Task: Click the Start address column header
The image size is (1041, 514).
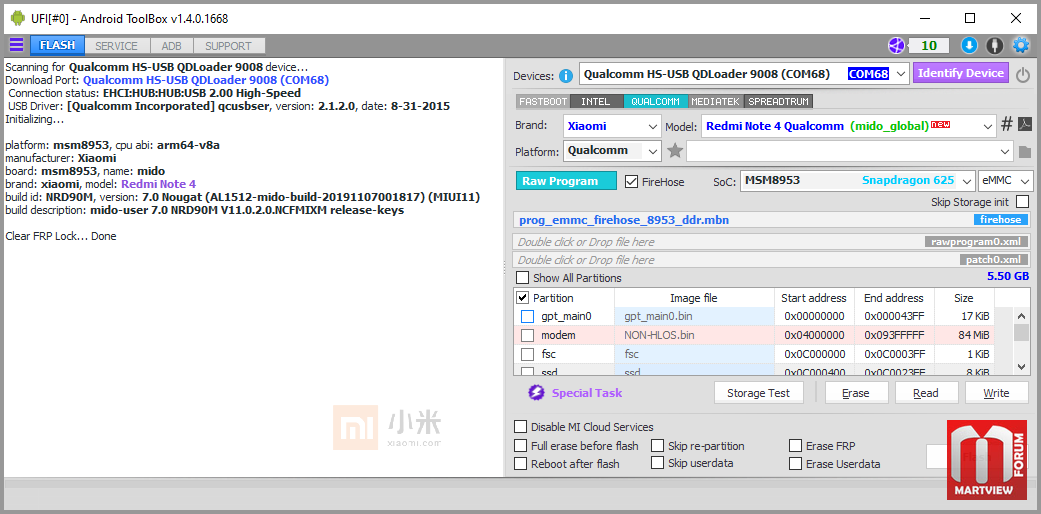Action: click(x=814, y=298)
